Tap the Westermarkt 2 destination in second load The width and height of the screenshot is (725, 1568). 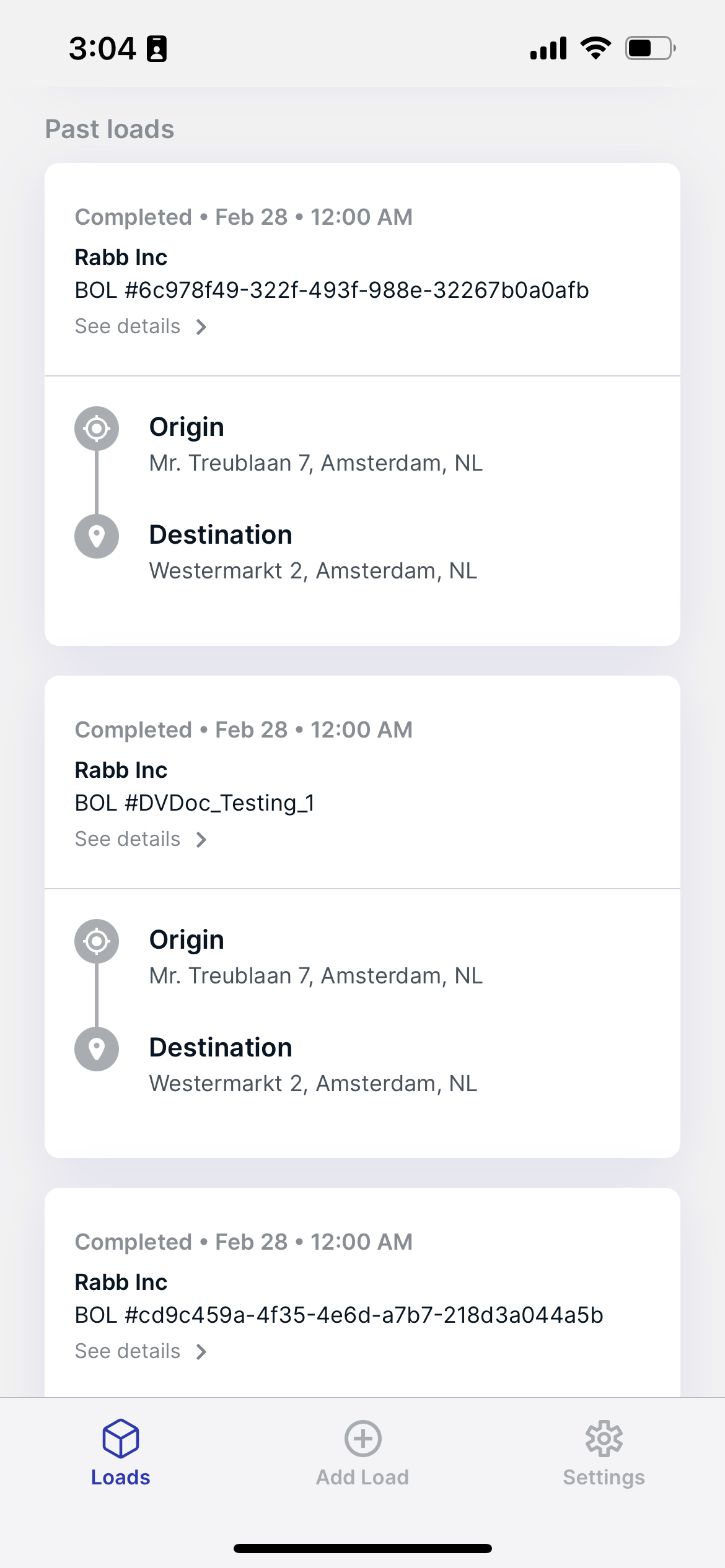(313, 1084)
